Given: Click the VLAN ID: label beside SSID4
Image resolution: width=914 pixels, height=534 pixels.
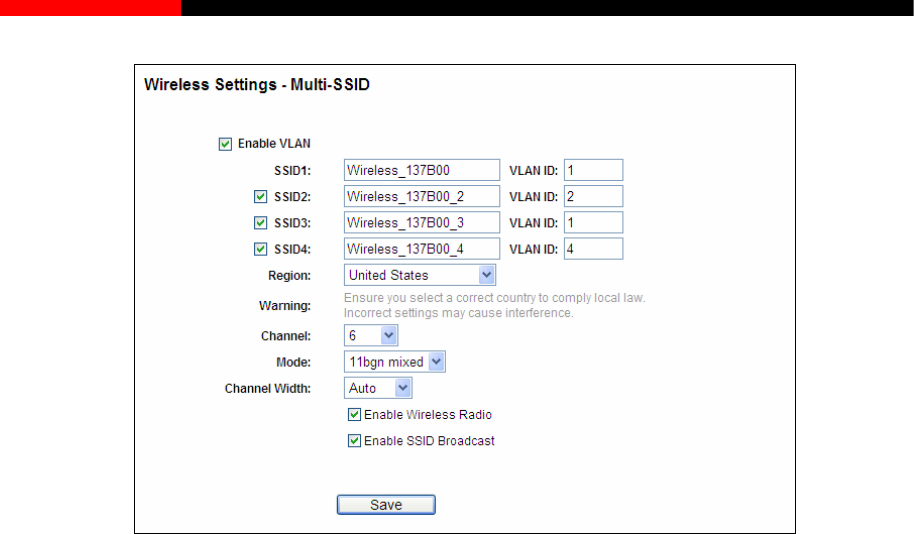Looking at the screenshot, I should [x=533, y=250].
